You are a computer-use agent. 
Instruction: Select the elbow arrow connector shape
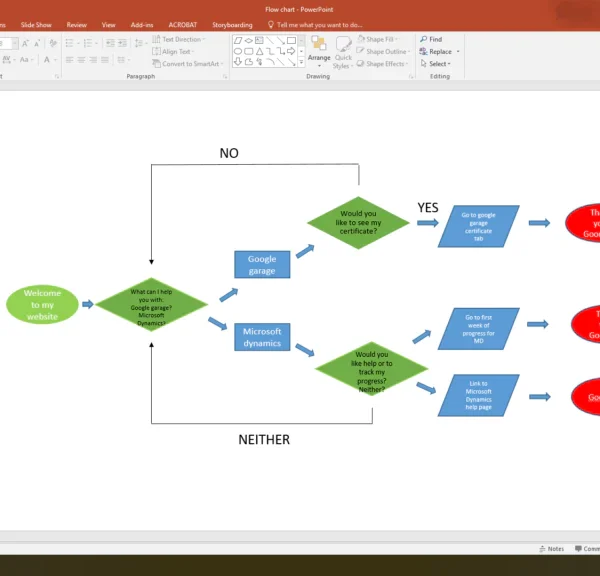point(280,51)
